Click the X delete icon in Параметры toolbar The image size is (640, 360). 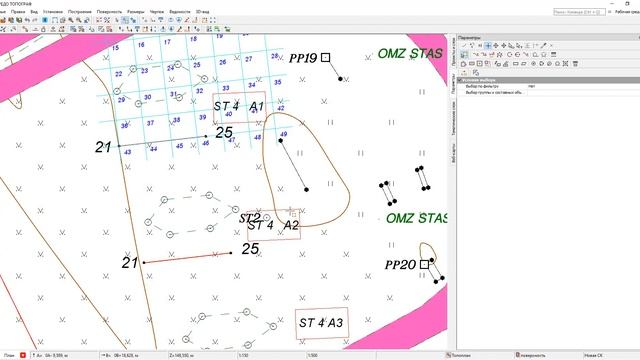point(551,45)
